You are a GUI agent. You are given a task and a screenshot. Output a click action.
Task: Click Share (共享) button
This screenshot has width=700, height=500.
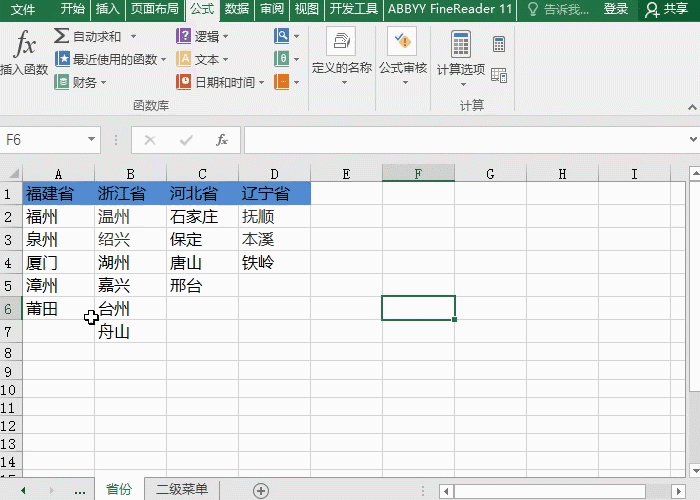click(667, 9)
